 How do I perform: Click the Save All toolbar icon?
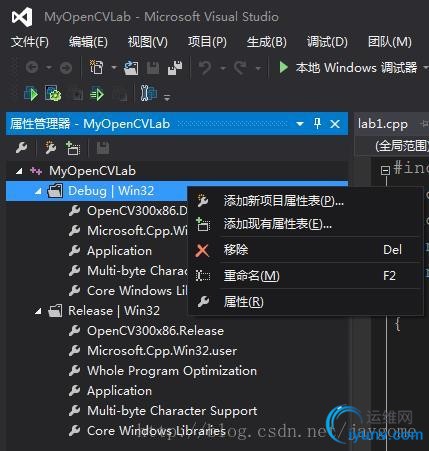[x=175, y=68]
